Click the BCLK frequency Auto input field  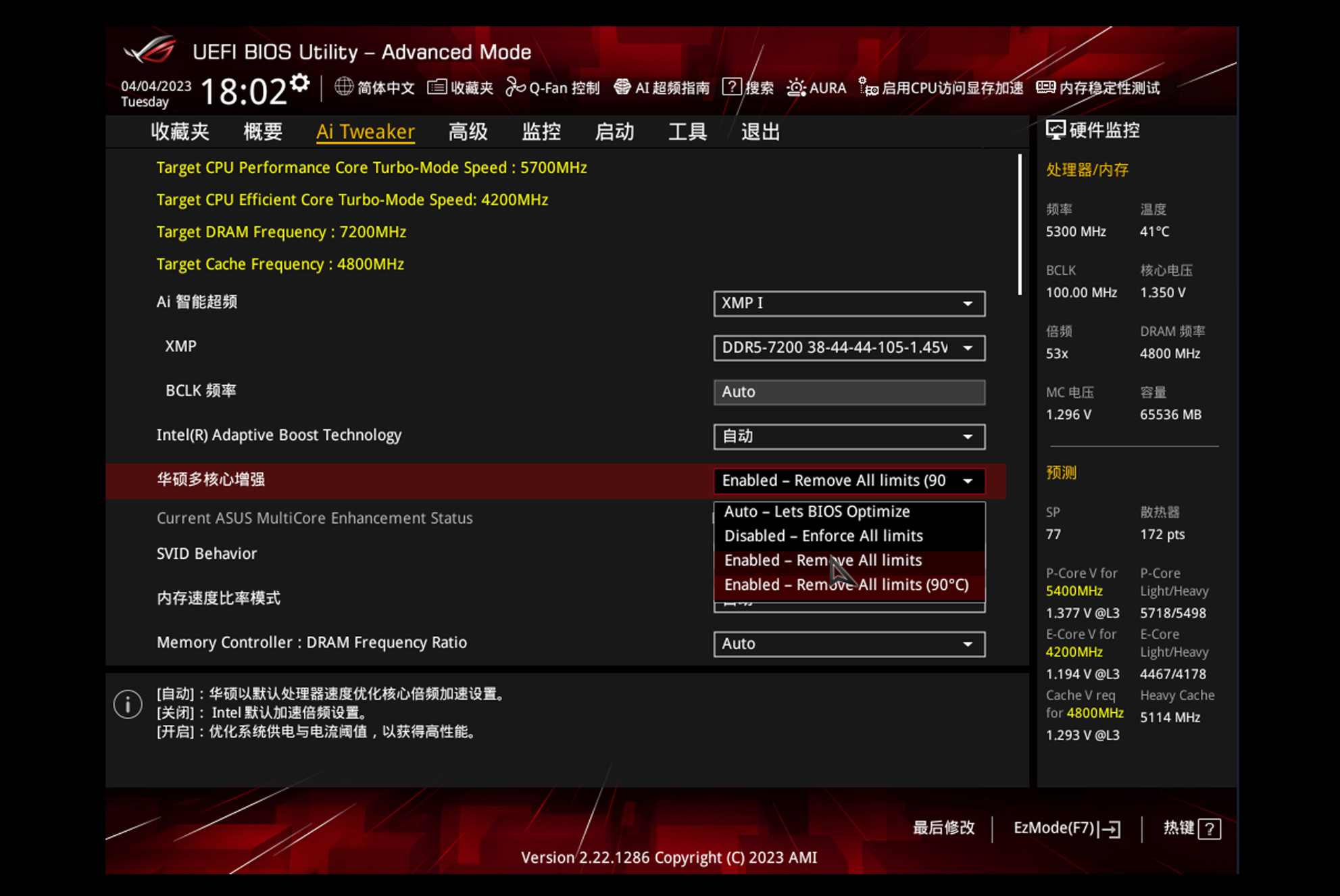pyautogui.click(x=849, y=392)
